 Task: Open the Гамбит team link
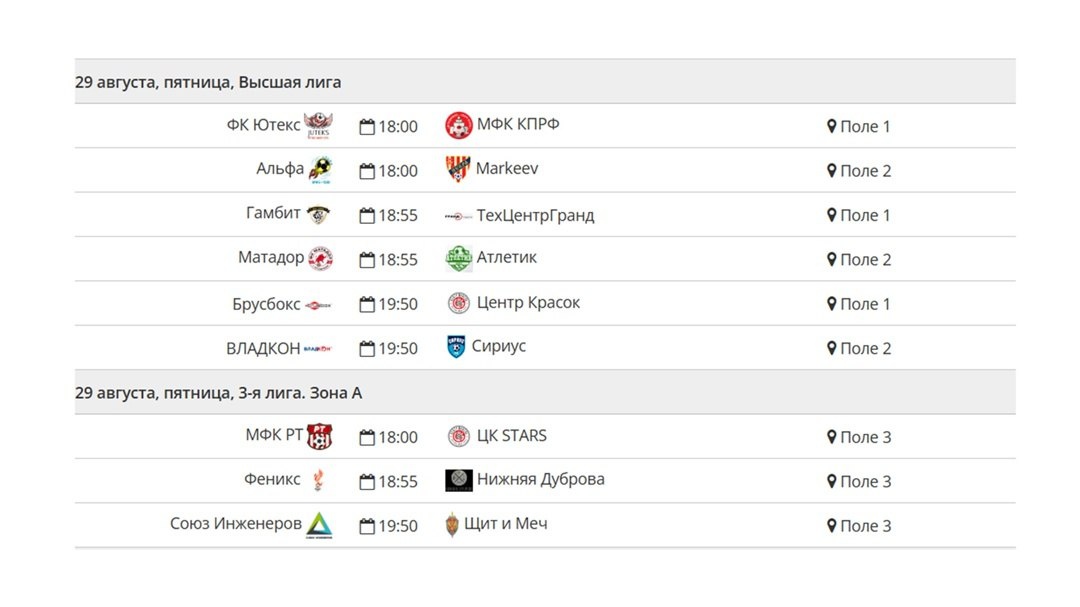point(273,213)
